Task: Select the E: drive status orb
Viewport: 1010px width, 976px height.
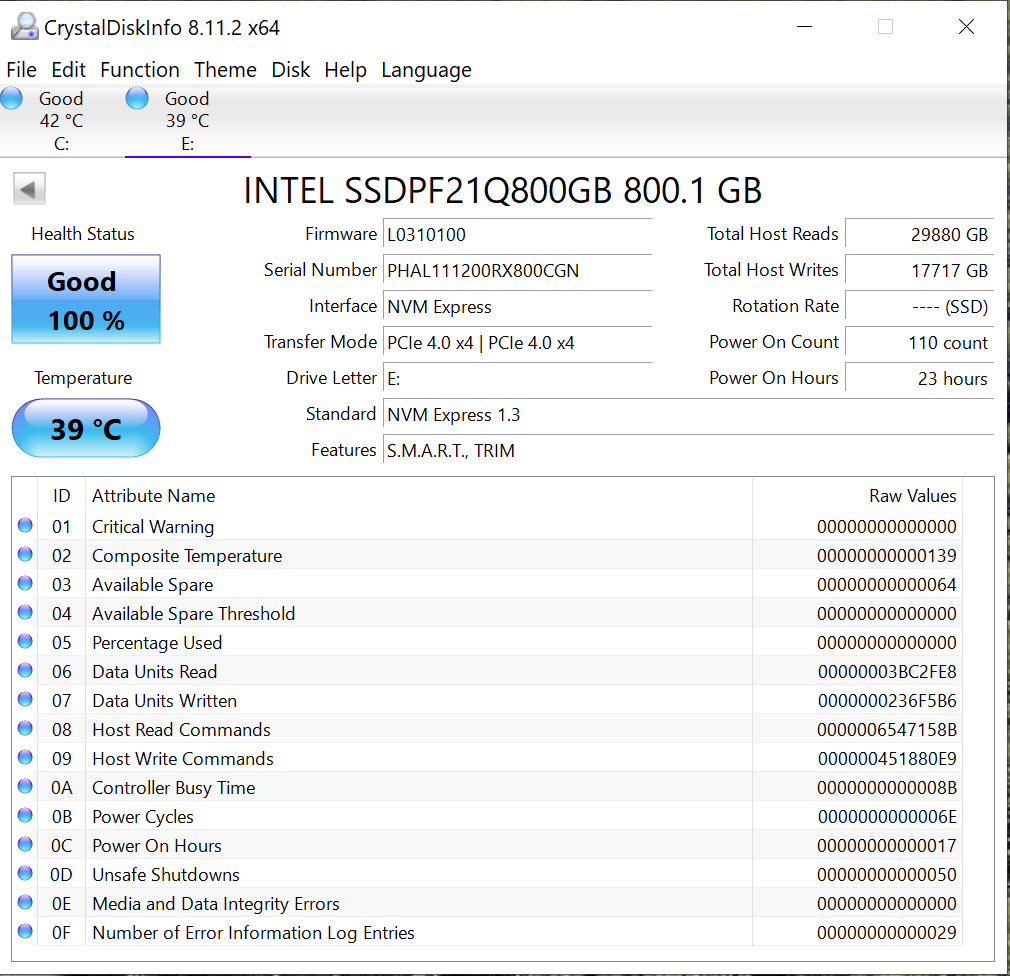Action: [137, 99]
